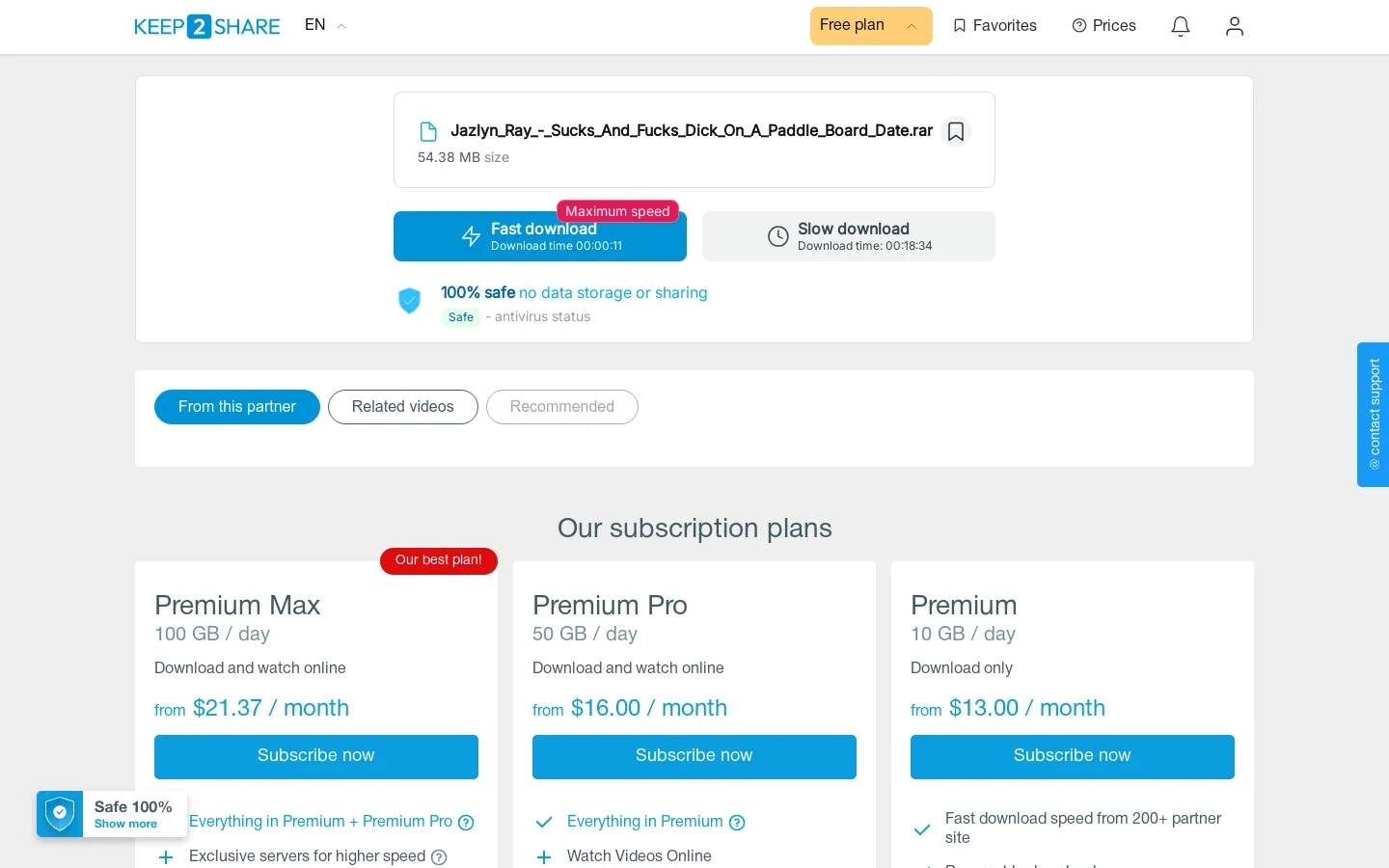This screenshot has height=868, width=1389.
Task: Bookmark the file with the favorite icon
Action: point(956,131)
